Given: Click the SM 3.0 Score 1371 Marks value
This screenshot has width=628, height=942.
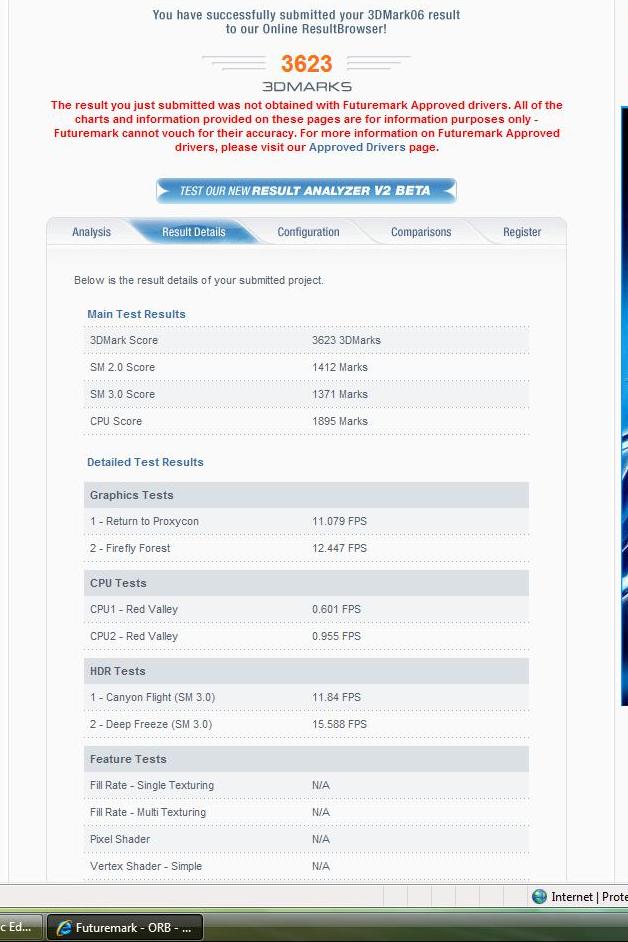Looking at the screenshot, I should tap(340, 394).
